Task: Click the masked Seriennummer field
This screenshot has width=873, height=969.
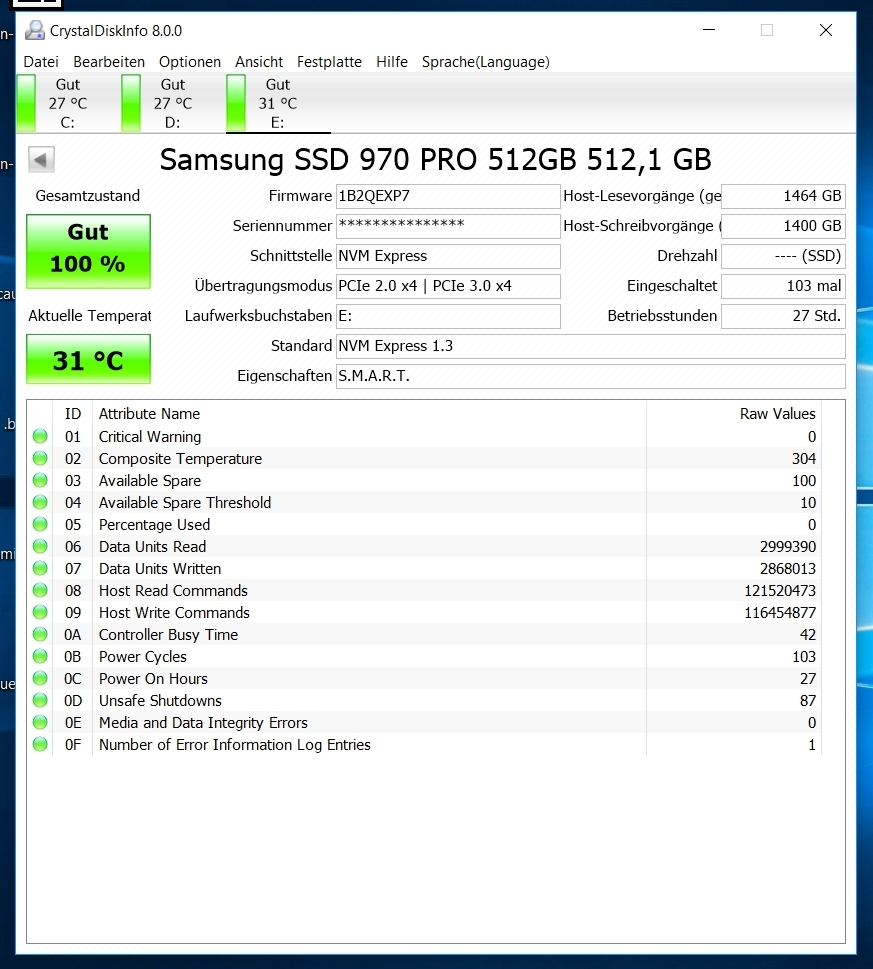Action: pos(448,226)
